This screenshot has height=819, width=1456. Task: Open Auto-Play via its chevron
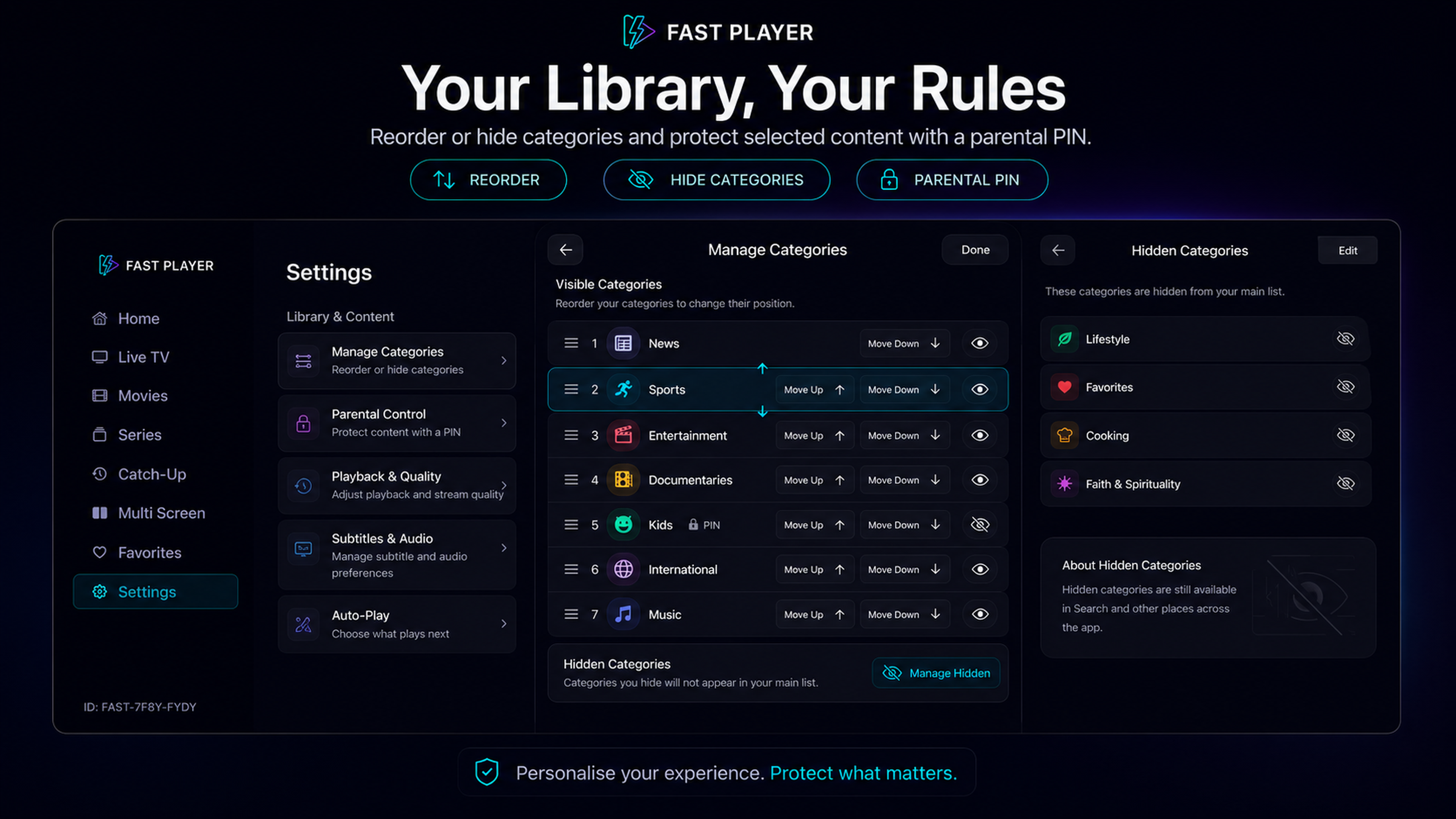[x=504, y=624]
